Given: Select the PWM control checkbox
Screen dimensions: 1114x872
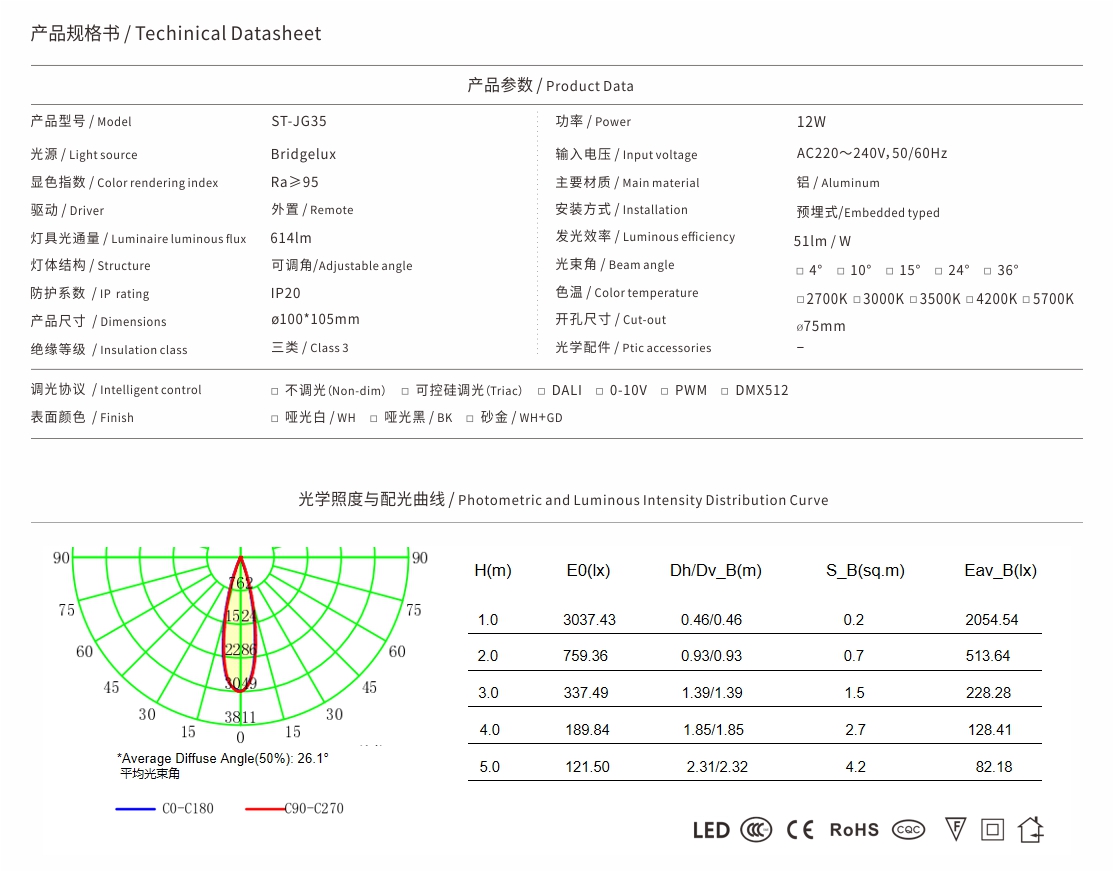Looking at the screenshot, I should tap(664, 392).
